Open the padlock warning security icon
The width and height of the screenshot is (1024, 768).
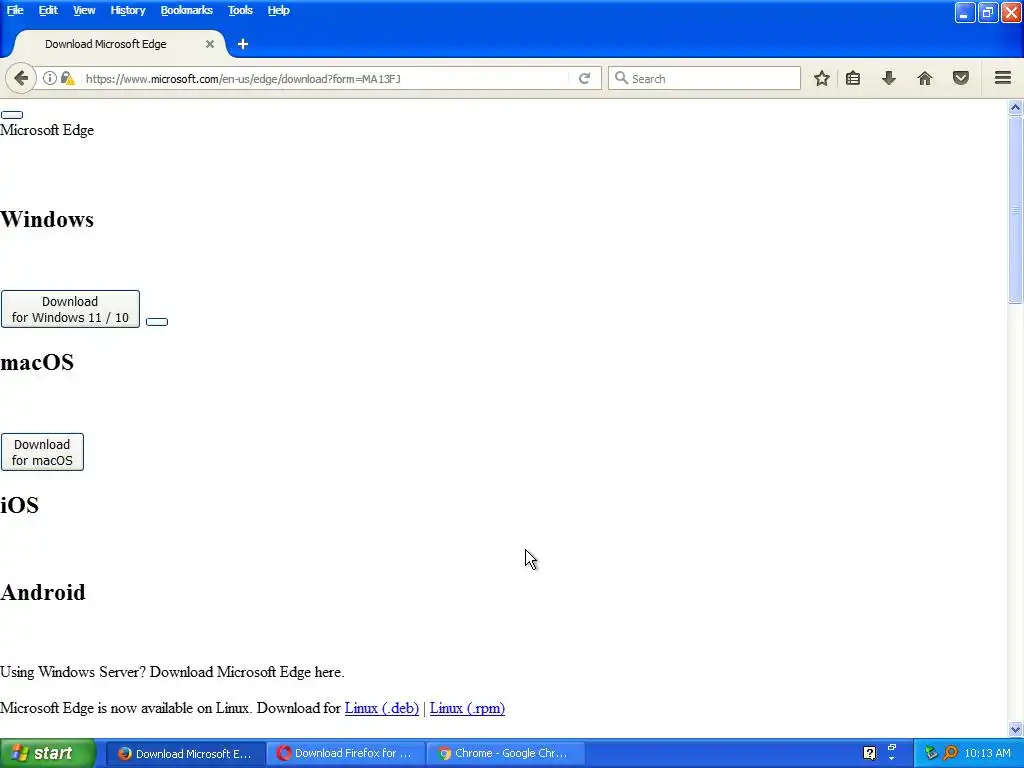pos(67,78)
